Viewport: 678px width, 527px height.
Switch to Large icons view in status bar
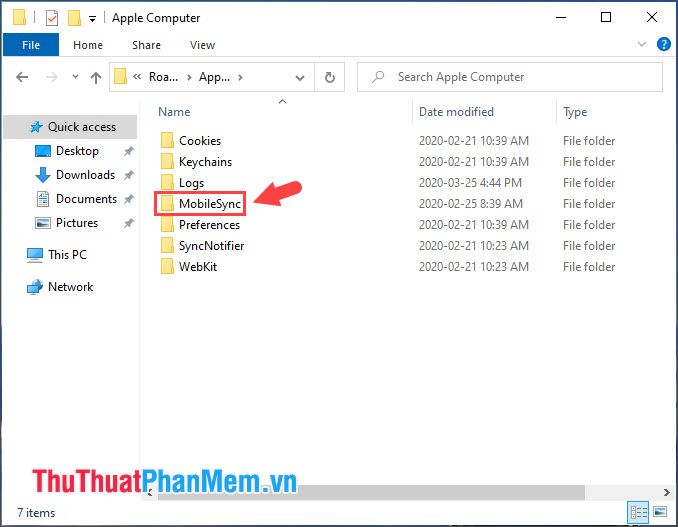click(660, 512)
